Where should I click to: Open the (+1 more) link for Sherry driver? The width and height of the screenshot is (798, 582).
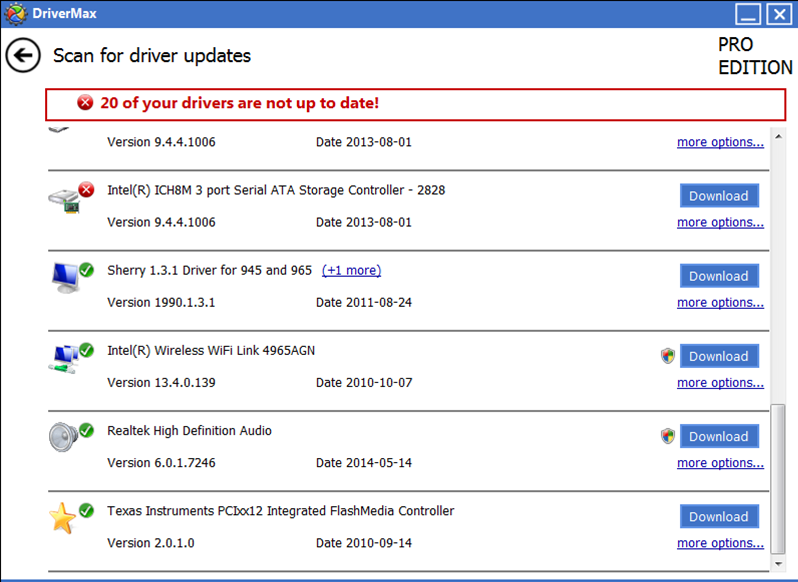pos(351,271)
